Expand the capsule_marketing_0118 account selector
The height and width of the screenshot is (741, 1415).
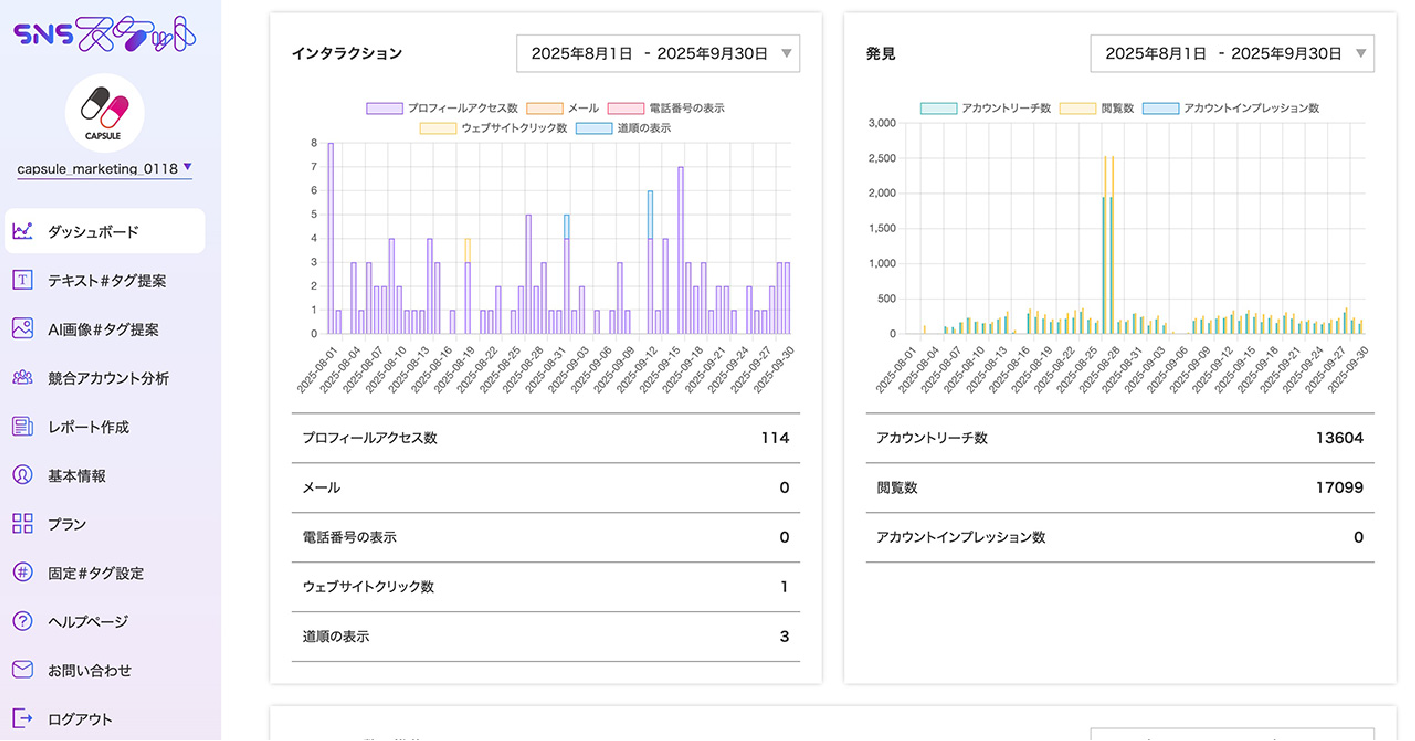pyautogui.click(x=104, y=169)
